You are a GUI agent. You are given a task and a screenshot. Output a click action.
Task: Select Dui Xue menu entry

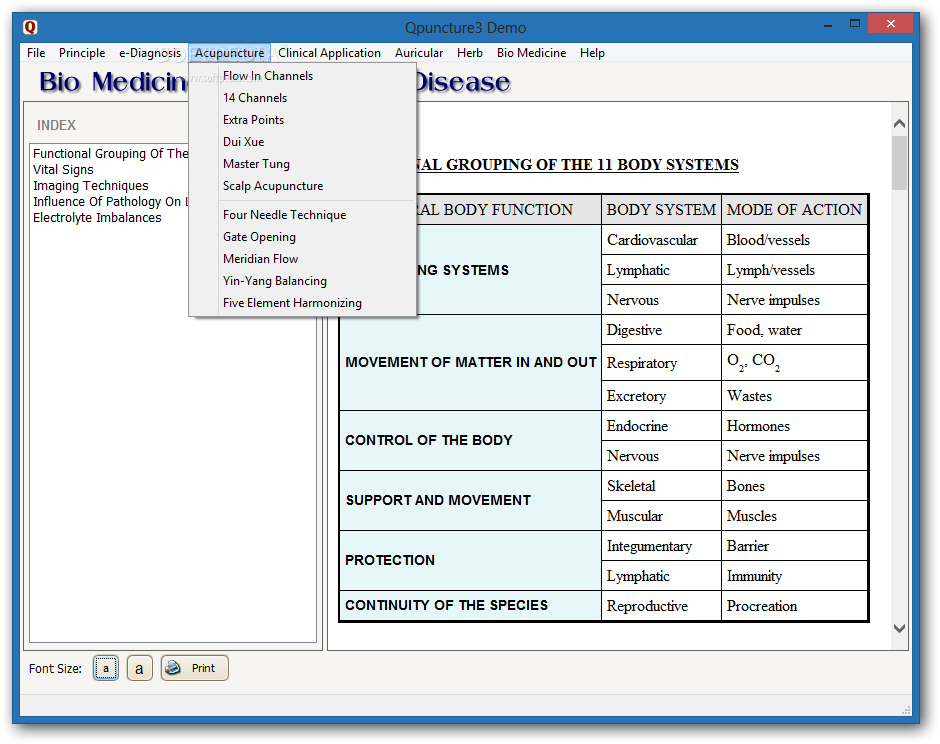[303, 142]
